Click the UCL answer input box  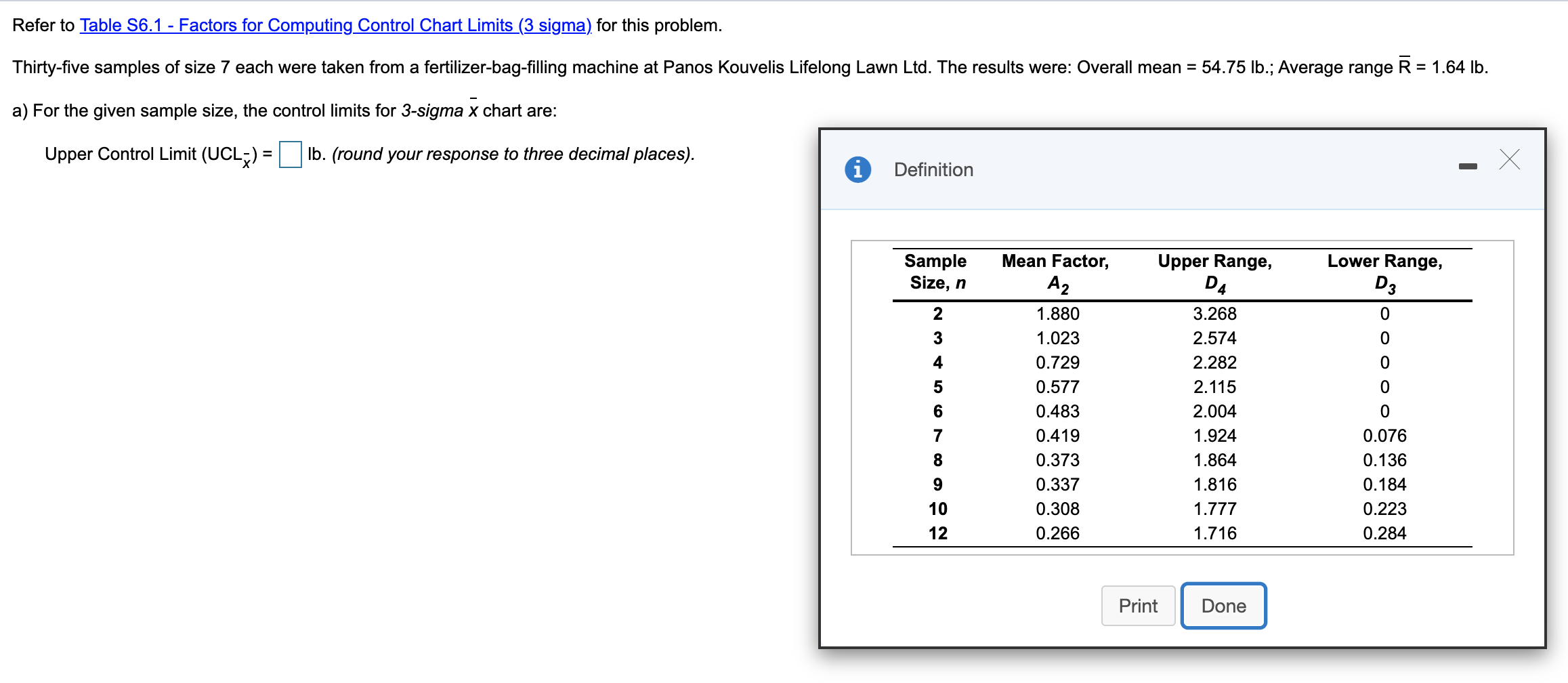pos(290,155)
